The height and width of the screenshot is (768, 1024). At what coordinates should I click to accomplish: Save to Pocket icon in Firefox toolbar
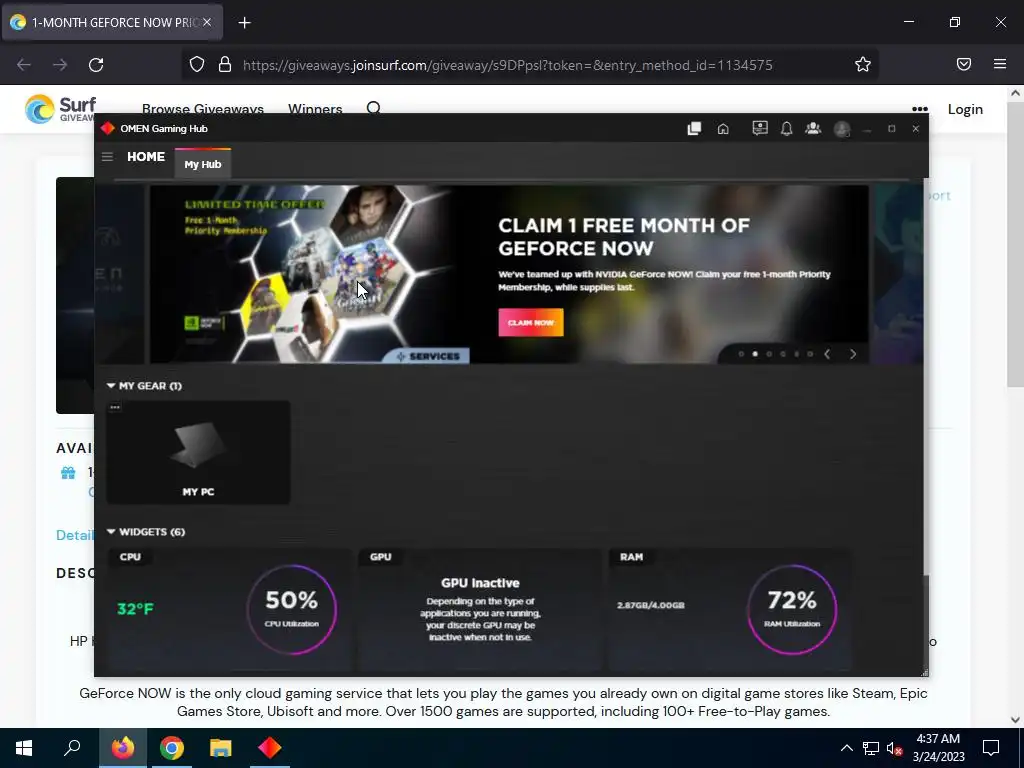pyautogui.click(x=964, y=64)
